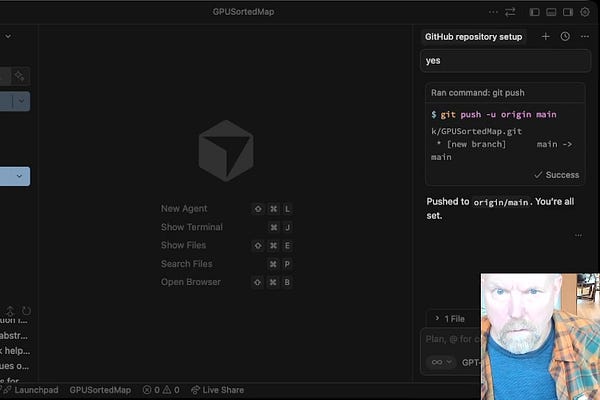Click the 'yes' user message box
Viewport: 600px width, 400px height.
pyautogui.click(x=505, y=61)
